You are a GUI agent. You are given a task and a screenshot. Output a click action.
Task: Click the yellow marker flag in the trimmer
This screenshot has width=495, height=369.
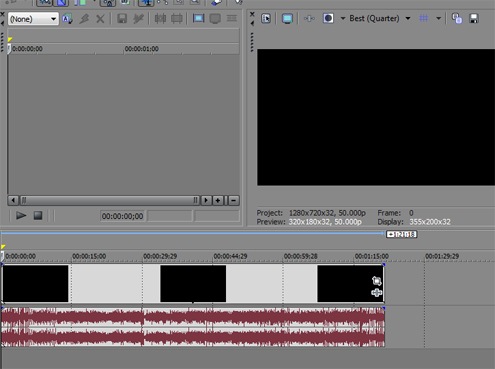click(x=10, y=39)
